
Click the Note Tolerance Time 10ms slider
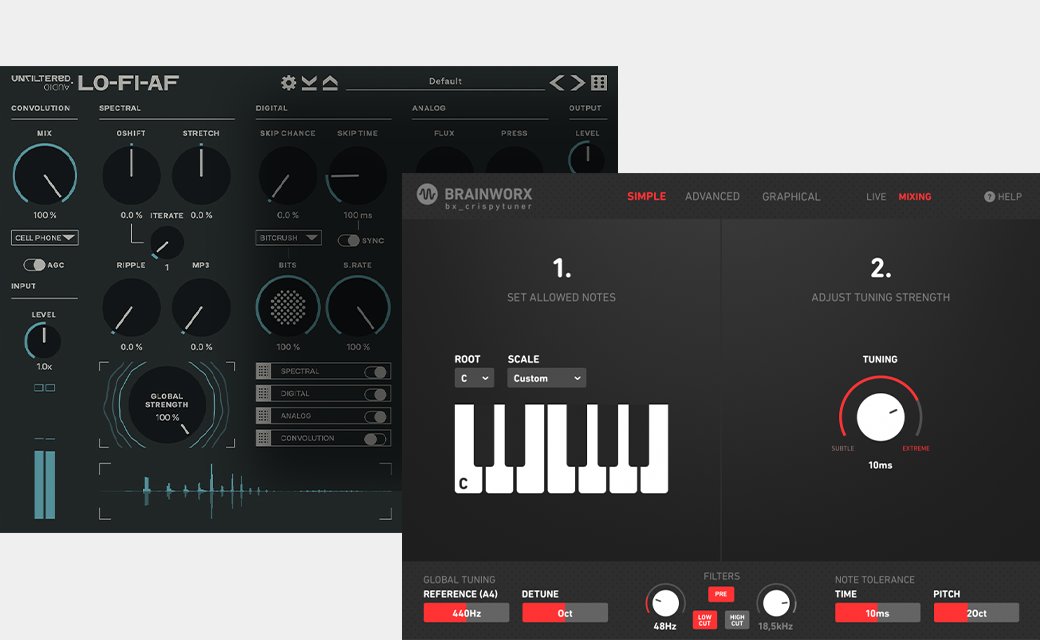tap(878, 613)
